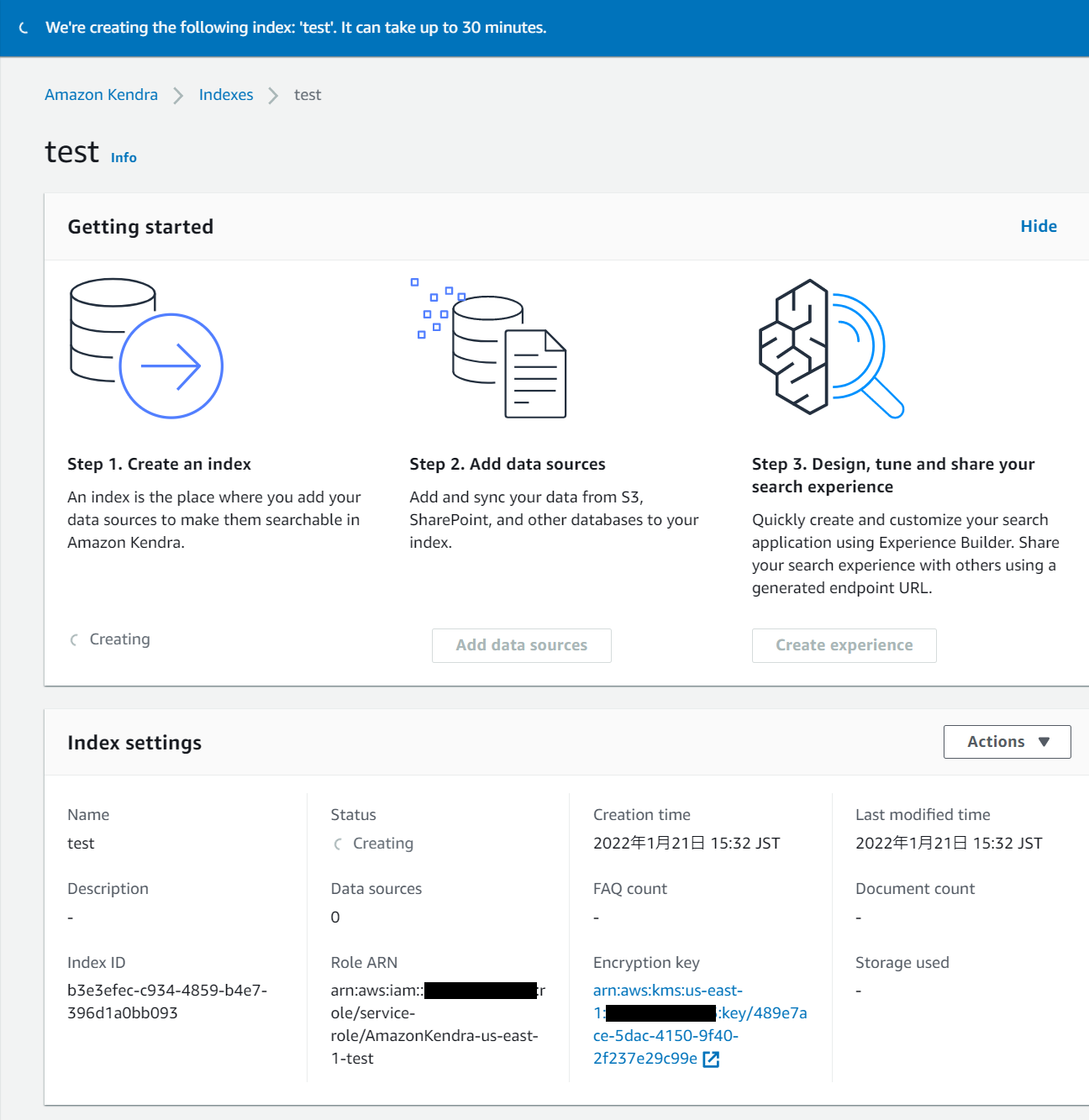Image resolution: width=1089 pixels, height=1120 pixels.
Task: Click the Status Creating spinner icon
Action: (338, 844)
